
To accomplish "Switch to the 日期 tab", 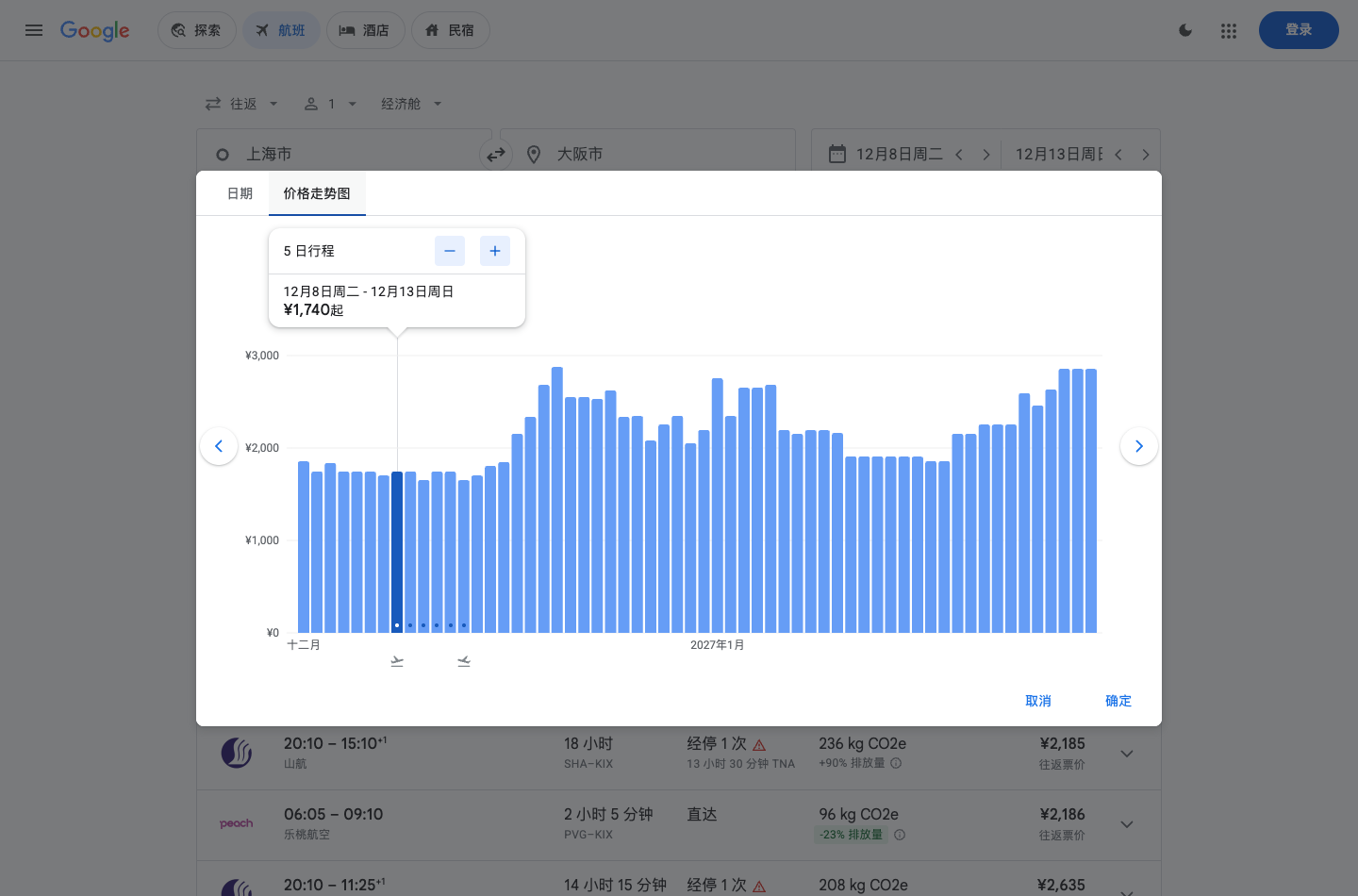I will click(x=240, y=193).
